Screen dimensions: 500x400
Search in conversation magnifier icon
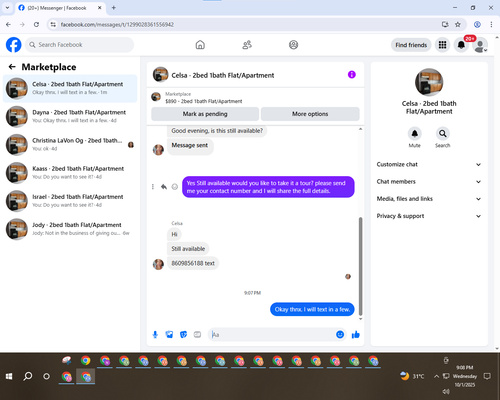point(443,134)
